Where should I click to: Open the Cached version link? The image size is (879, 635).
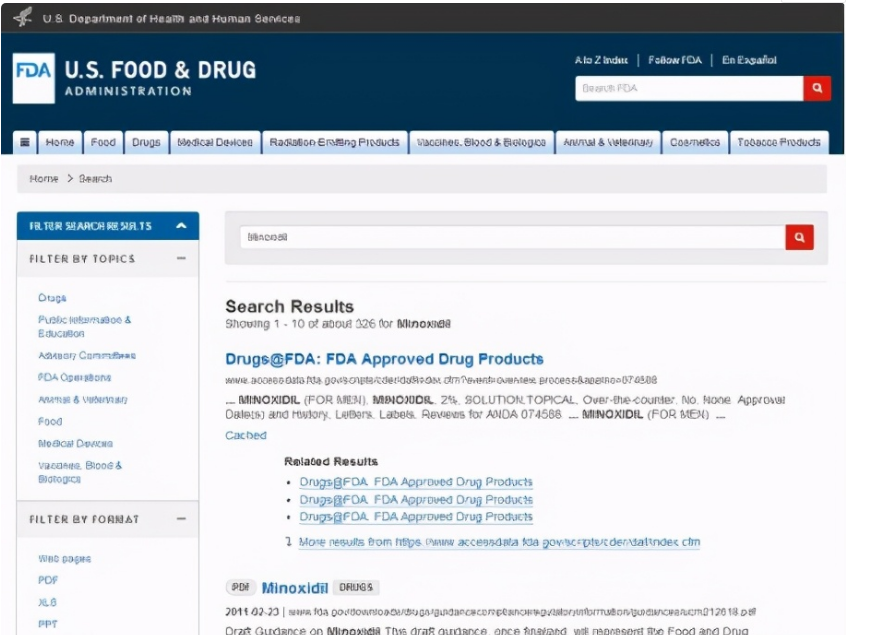point(246,435)
